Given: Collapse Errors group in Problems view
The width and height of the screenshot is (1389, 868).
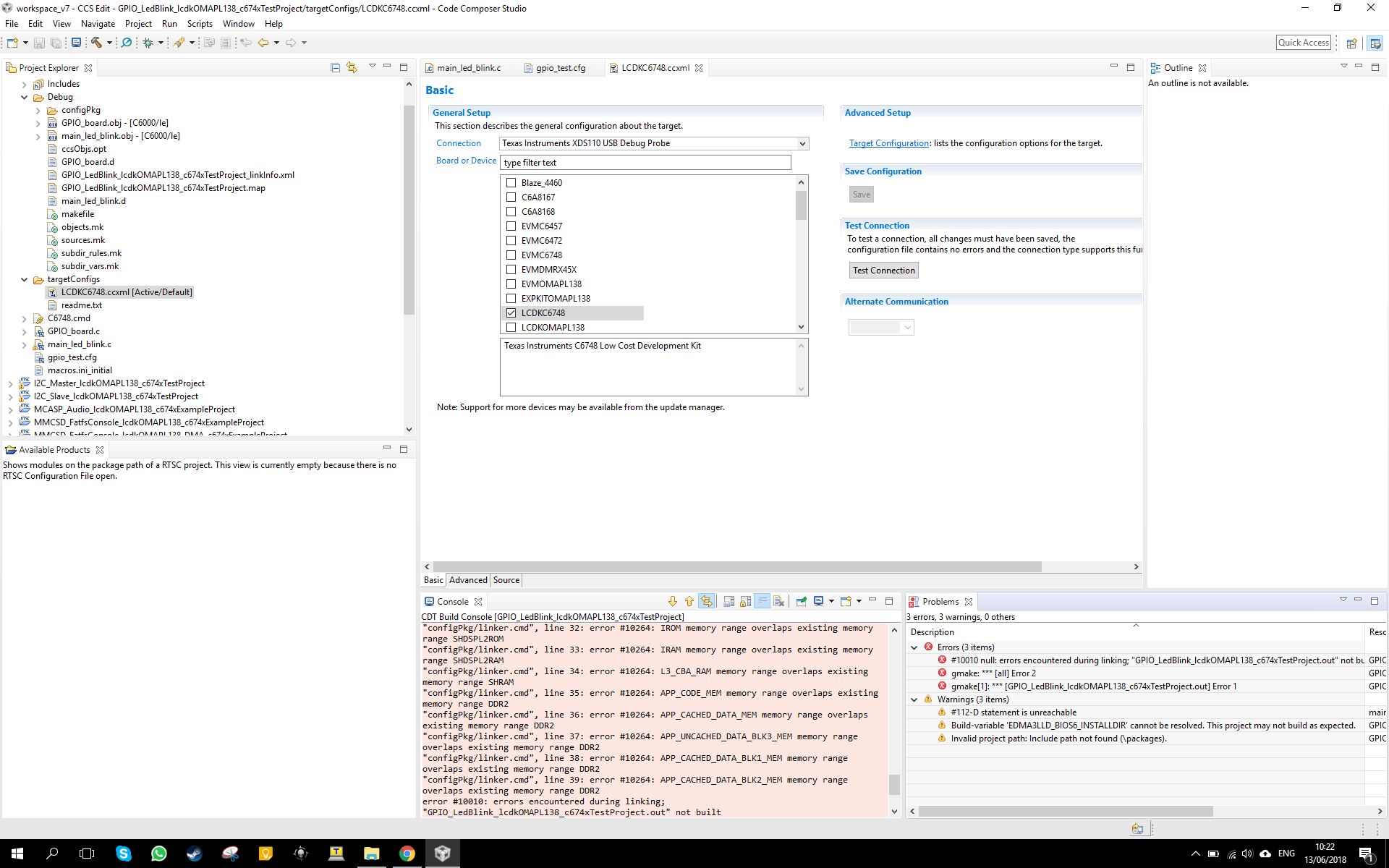Looking at the screenshot, I should [914, 647].
